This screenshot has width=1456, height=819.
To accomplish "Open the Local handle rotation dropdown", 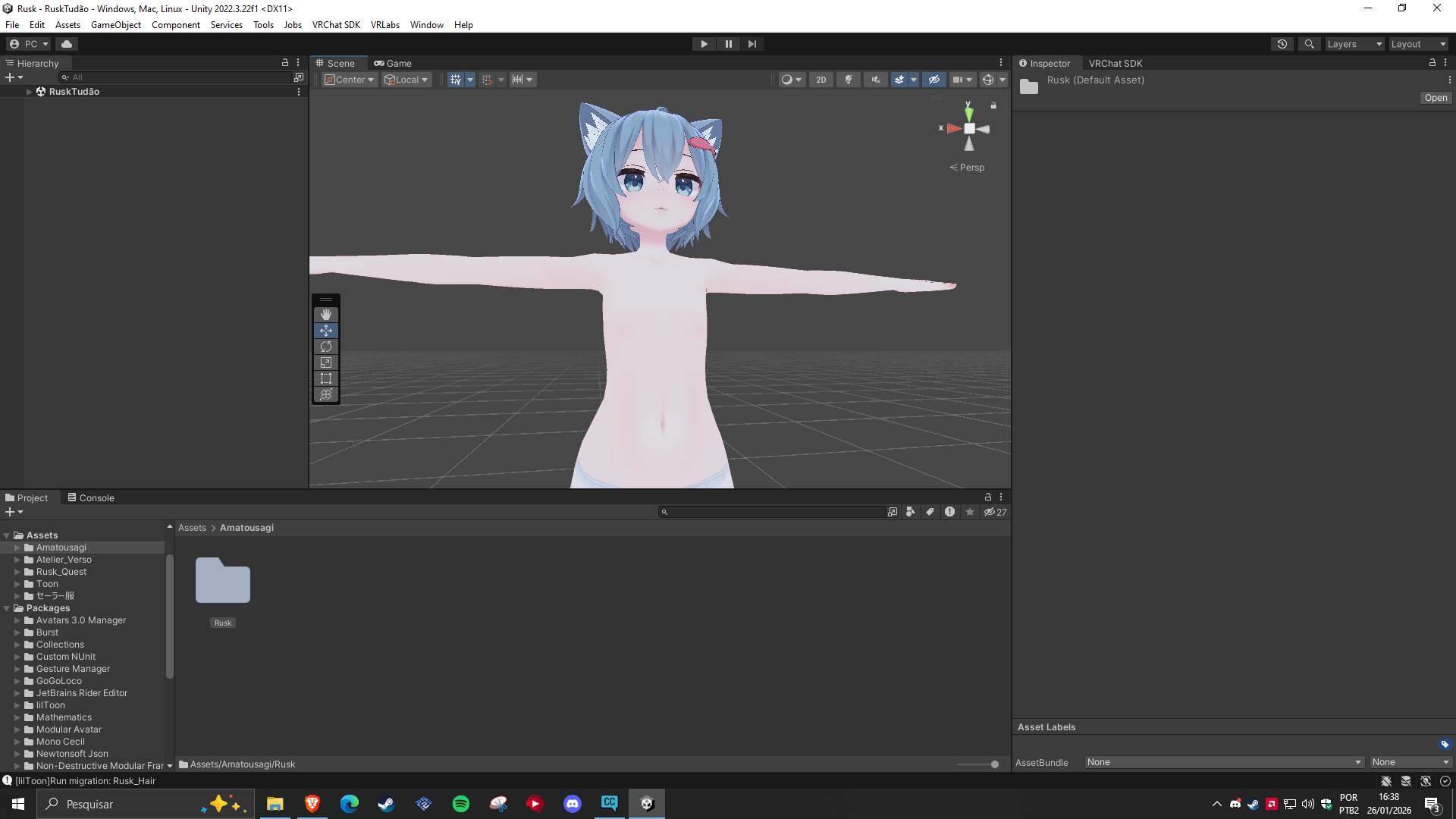I will tap(406, 80).
